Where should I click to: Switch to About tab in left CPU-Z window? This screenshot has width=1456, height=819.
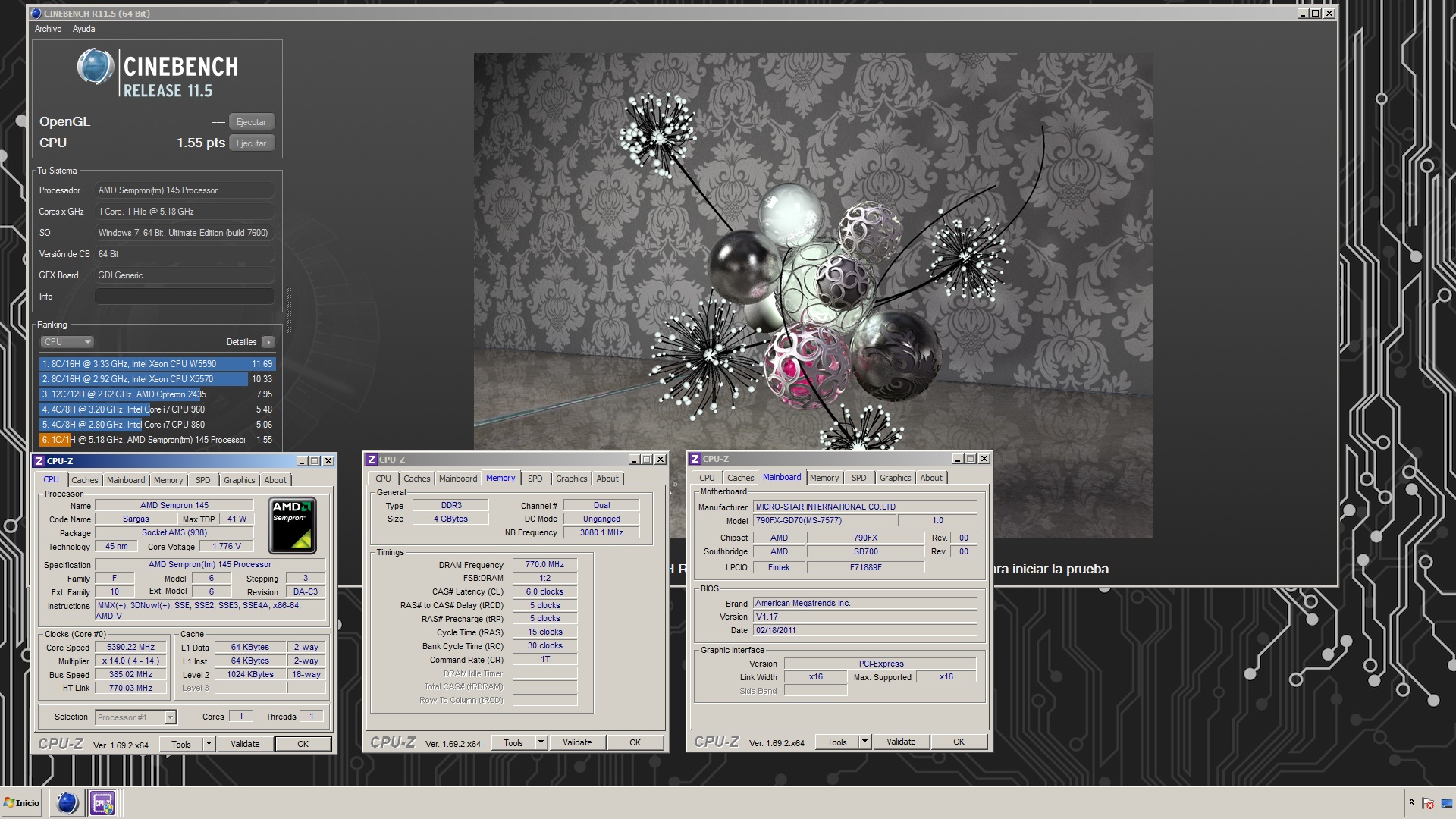pyautogui.click(x=275, y=480)
